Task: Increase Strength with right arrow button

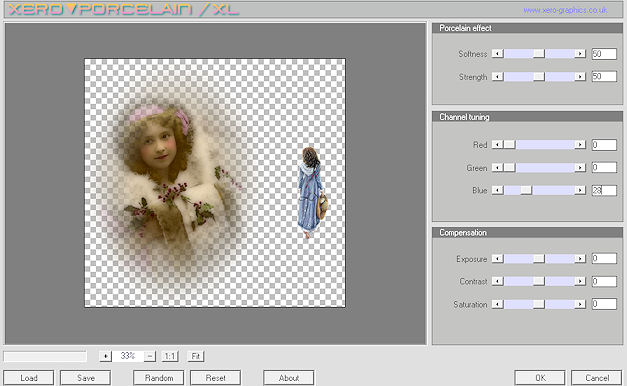Action: tap(580, 76)
